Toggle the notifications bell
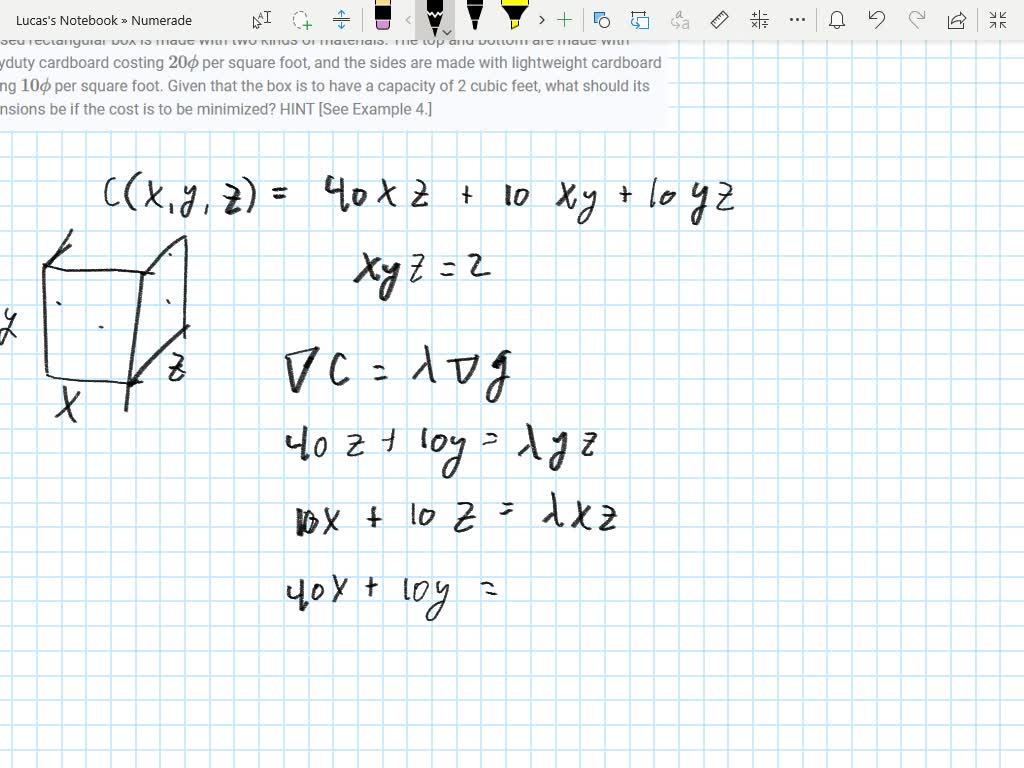1024x768 pixels. click(838, 19)
